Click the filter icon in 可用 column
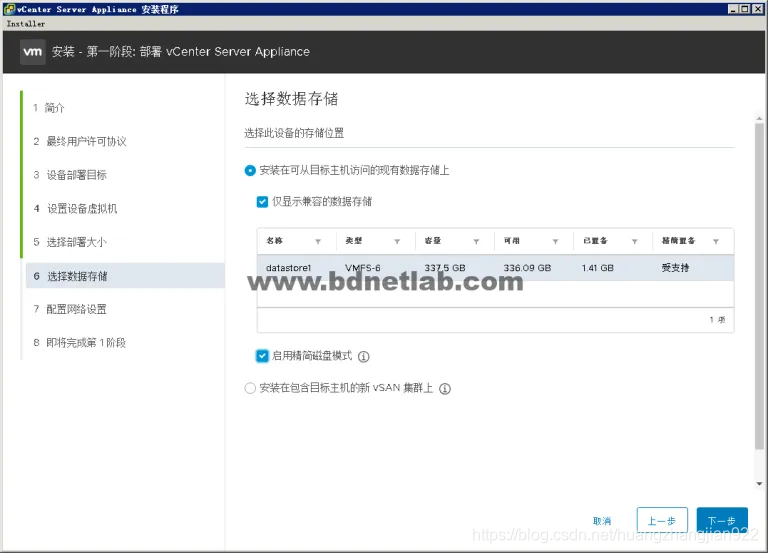 [x=555, y=241]
